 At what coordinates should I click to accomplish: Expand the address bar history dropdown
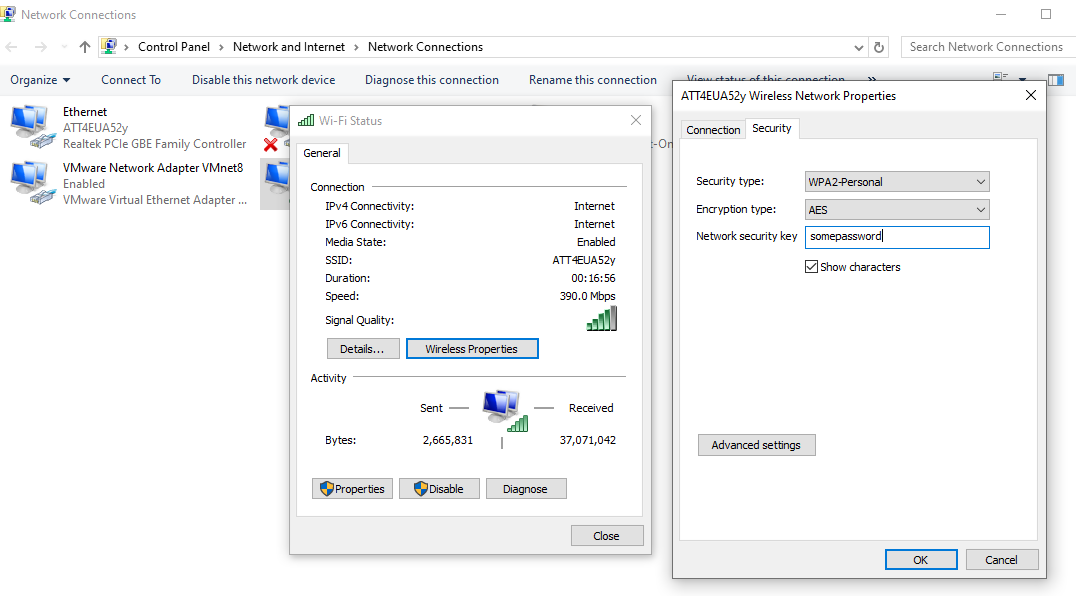[x=860, y=47]
